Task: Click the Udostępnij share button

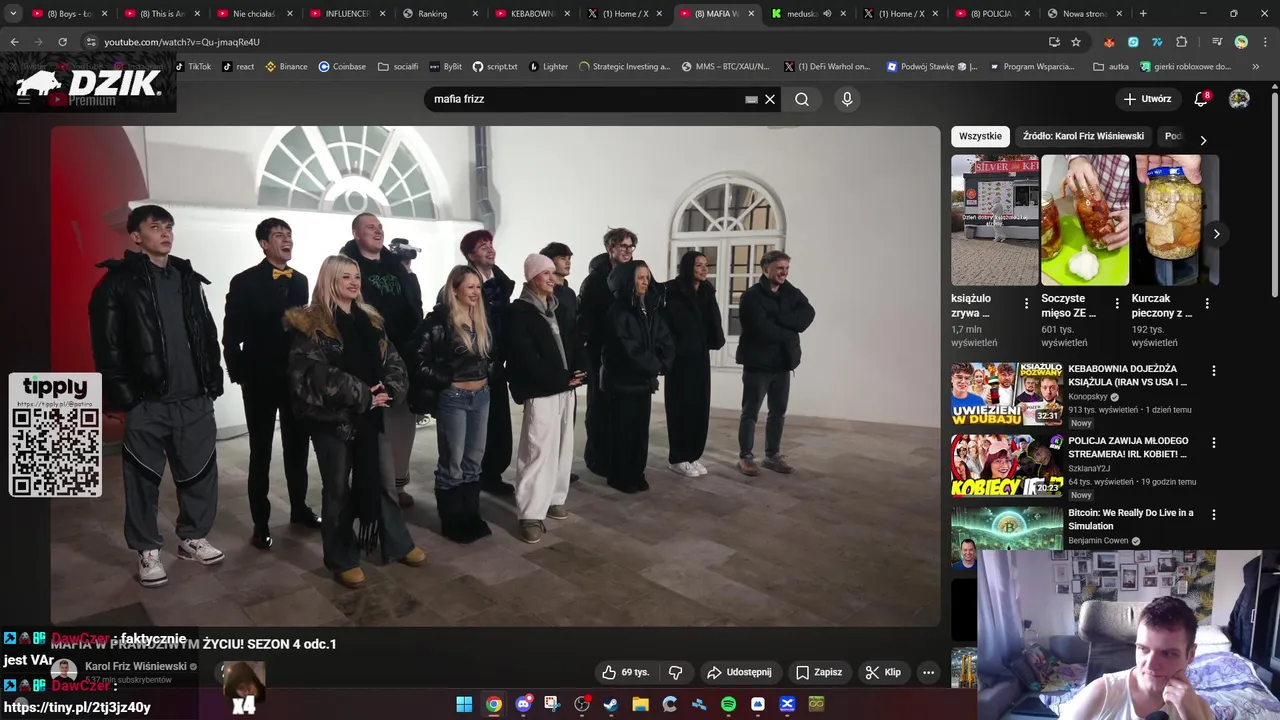Action: pos(739,672)
